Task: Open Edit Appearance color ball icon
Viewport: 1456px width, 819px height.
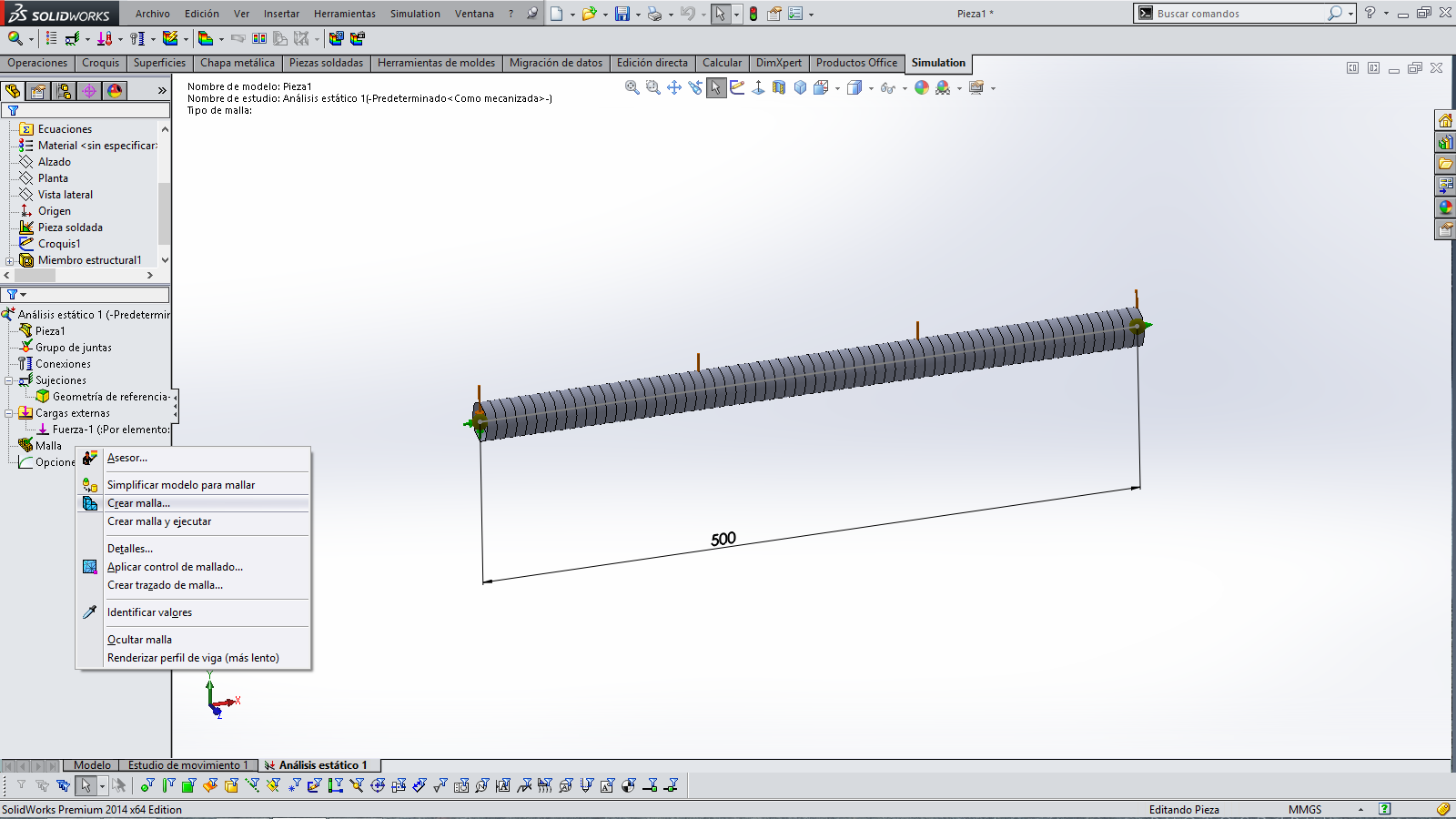Action: tap(922, 87)
